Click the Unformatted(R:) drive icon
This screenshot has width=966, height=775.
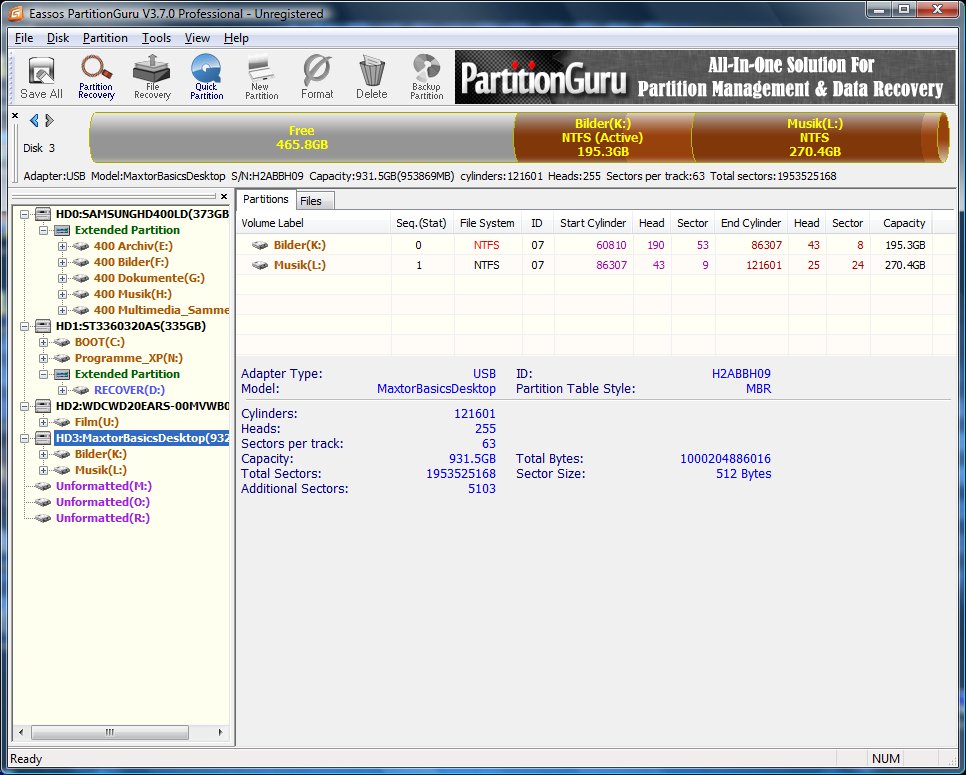(43, 518)
